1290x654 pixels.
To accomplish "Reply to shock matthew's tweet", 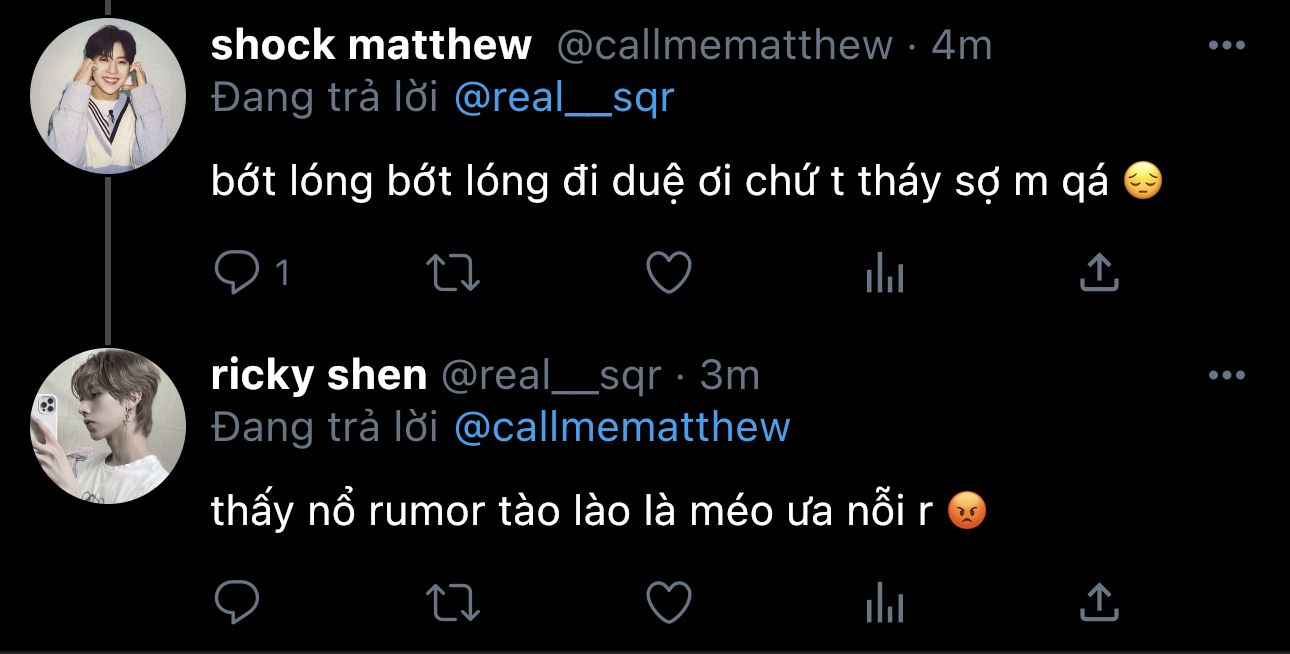I will (x=237, y=272).
